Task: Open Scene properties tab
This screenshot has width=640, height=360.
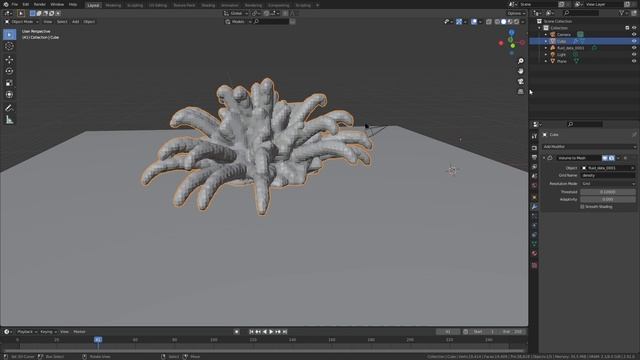Action: pos(534,176)
